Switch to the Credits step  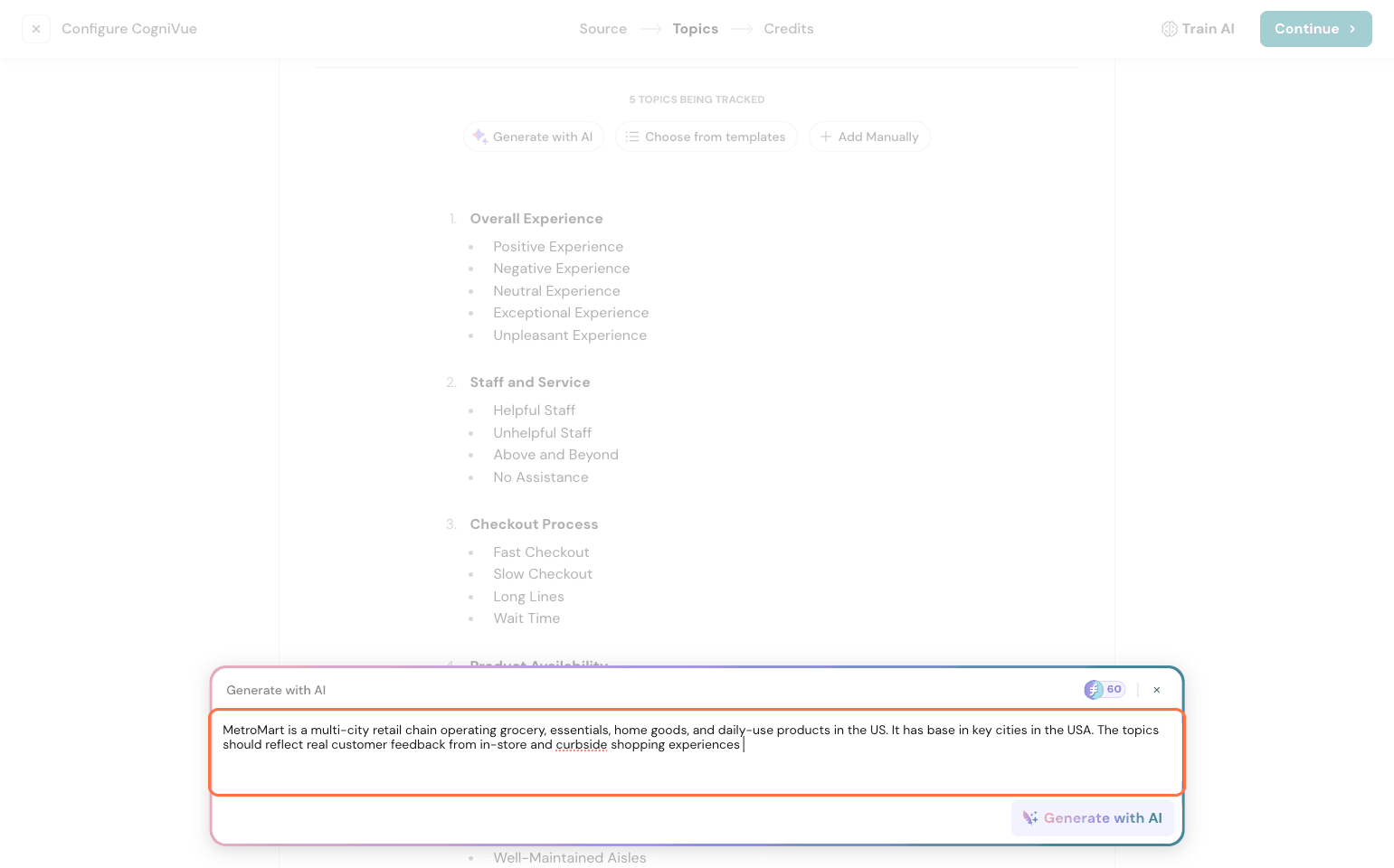pyautogui.click(x=788, y=29)
